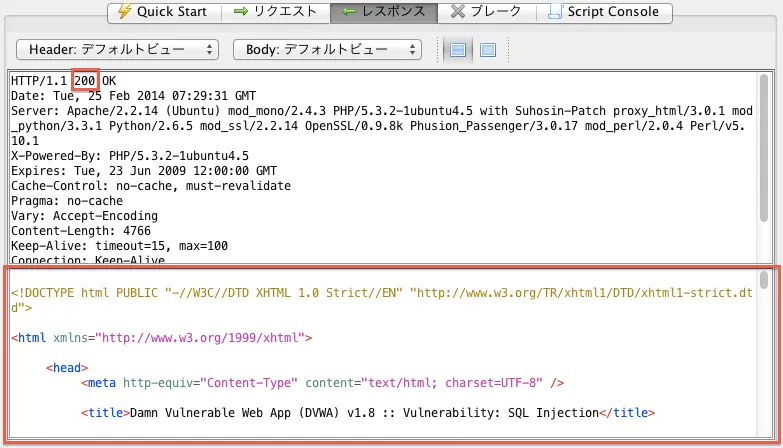Toggle split header and body view
Screen dimensions: 783x448
click(458, 49)
